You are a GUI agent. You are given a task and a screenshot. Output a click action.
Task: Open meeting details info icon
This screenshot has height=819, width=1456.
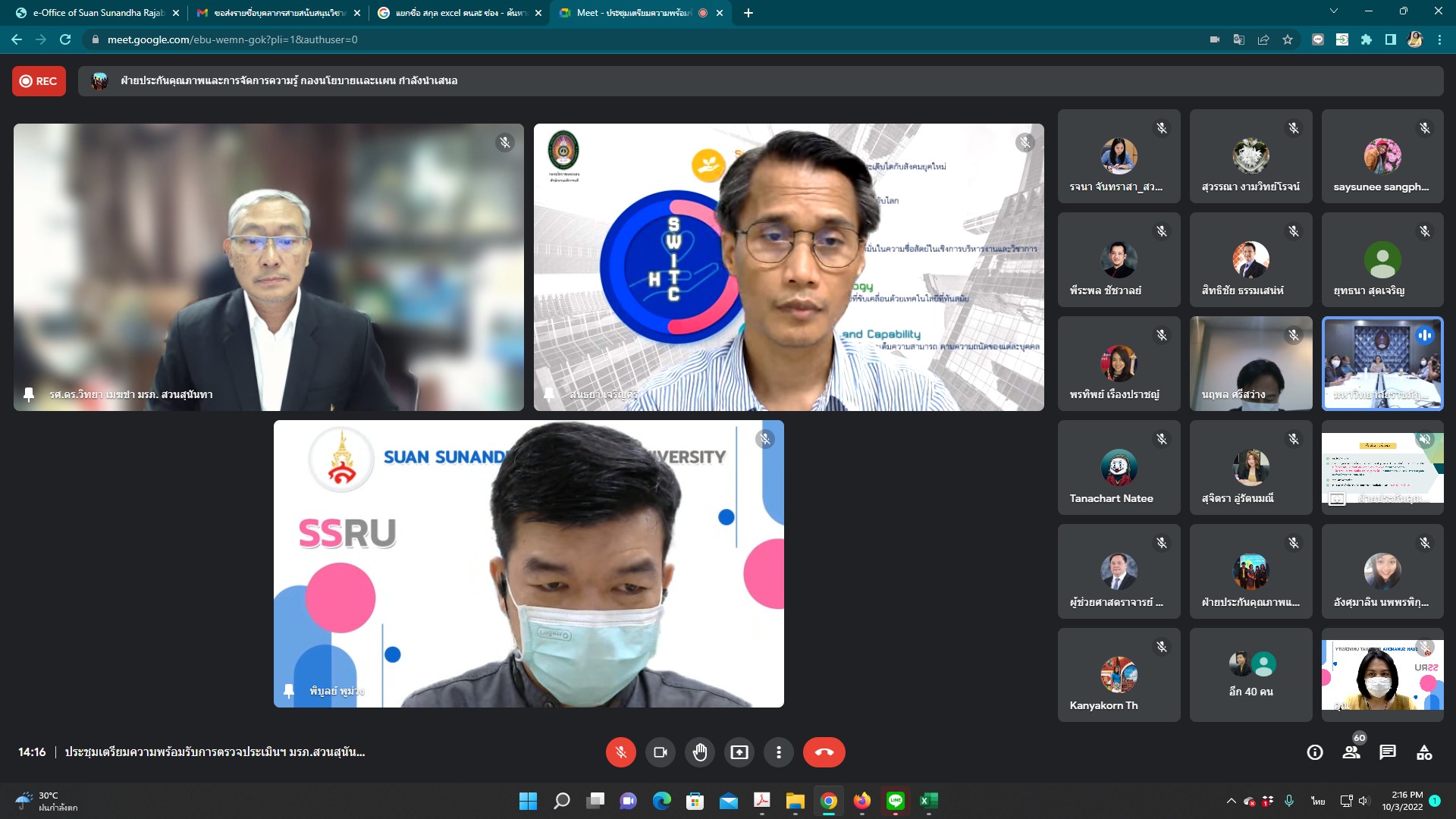[x=1315, y=752]
